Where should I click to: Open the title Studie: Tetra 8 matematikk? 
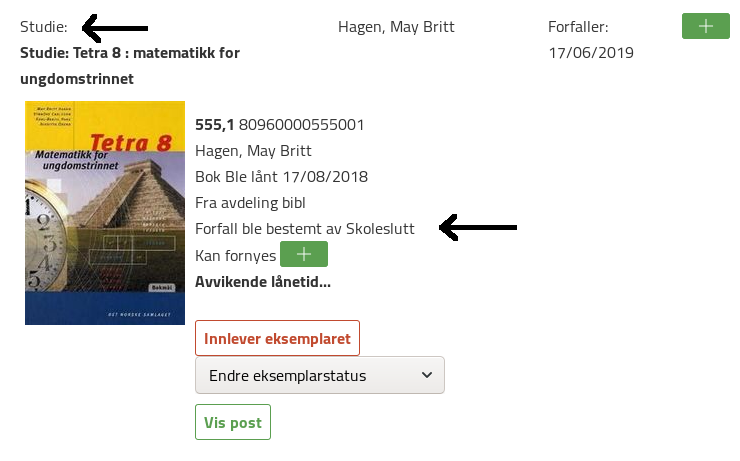(x=130, y=64)
